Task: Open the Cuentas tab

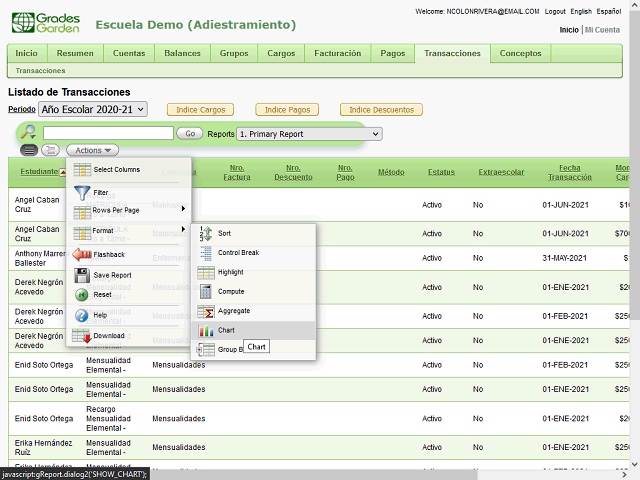Action: pos(129,53)
